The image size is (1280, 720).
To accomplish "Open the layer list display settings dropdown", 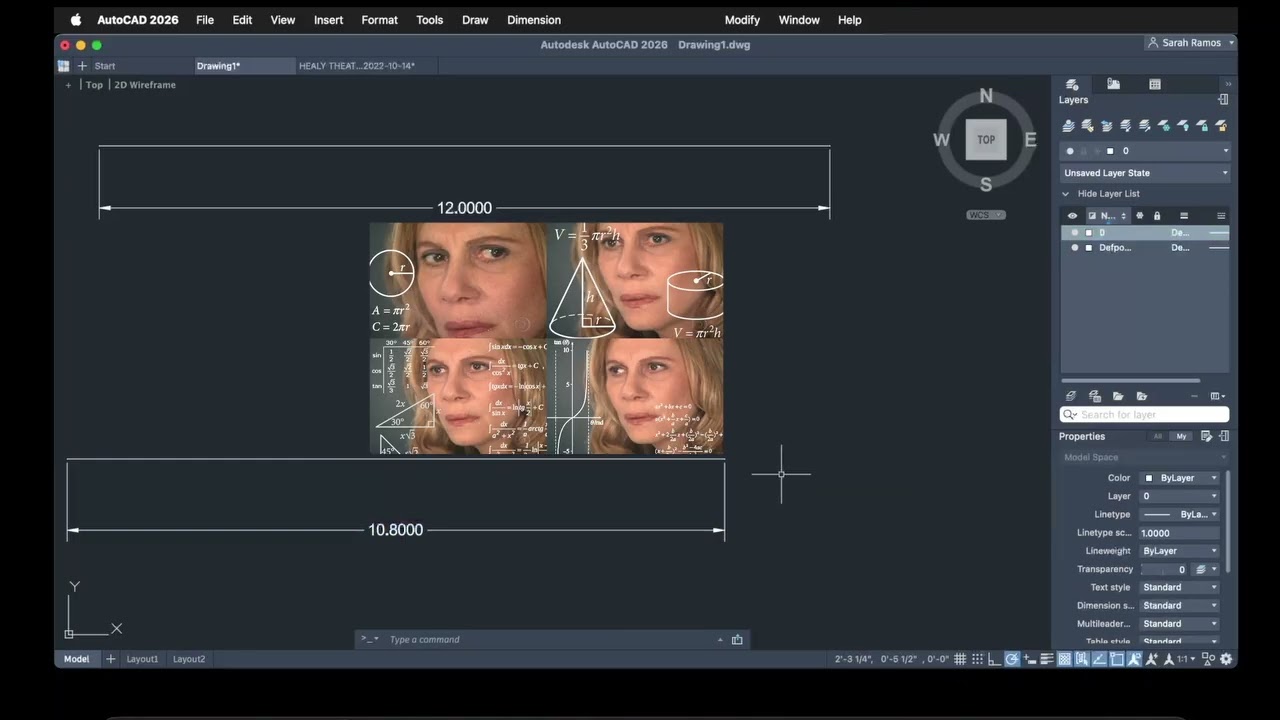I will click(x=1218, y=396).
